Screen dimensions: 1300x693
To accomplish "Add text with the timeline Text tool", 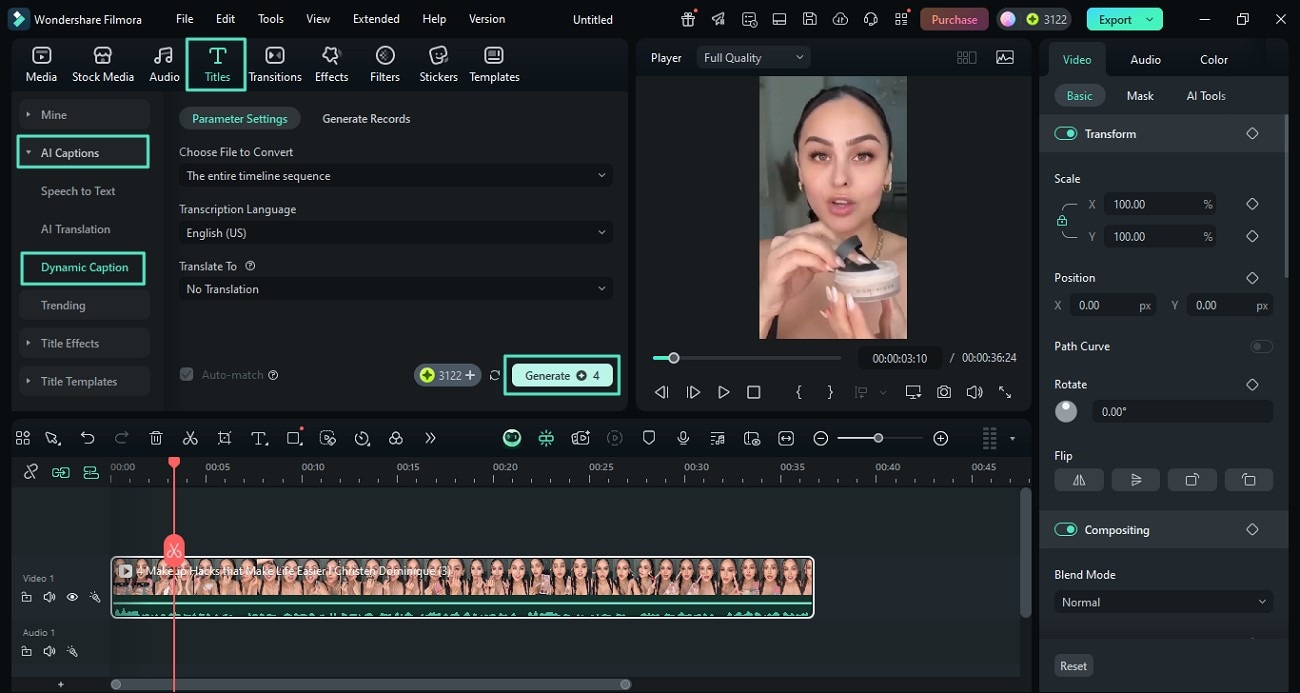I will (x=259, y=438).
